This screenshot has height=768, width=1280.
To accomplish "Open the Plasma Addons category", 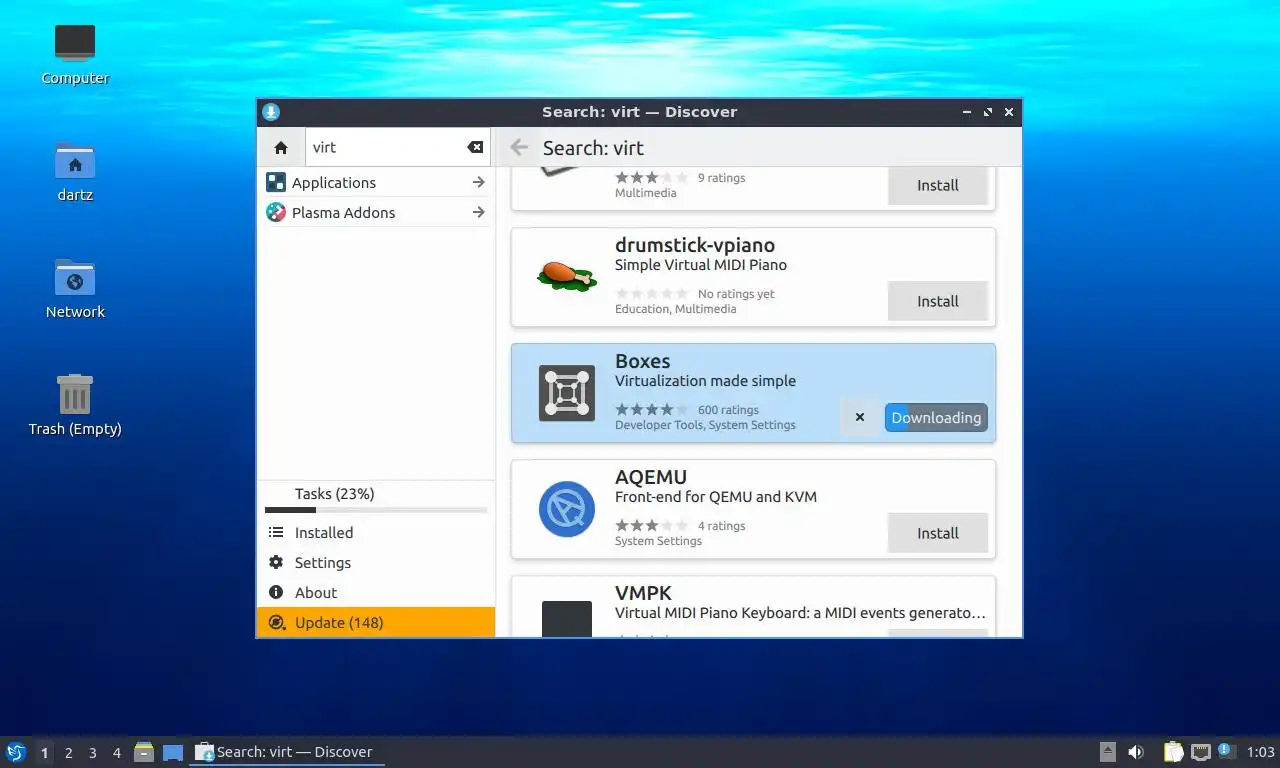I will [x=376, y=212].
